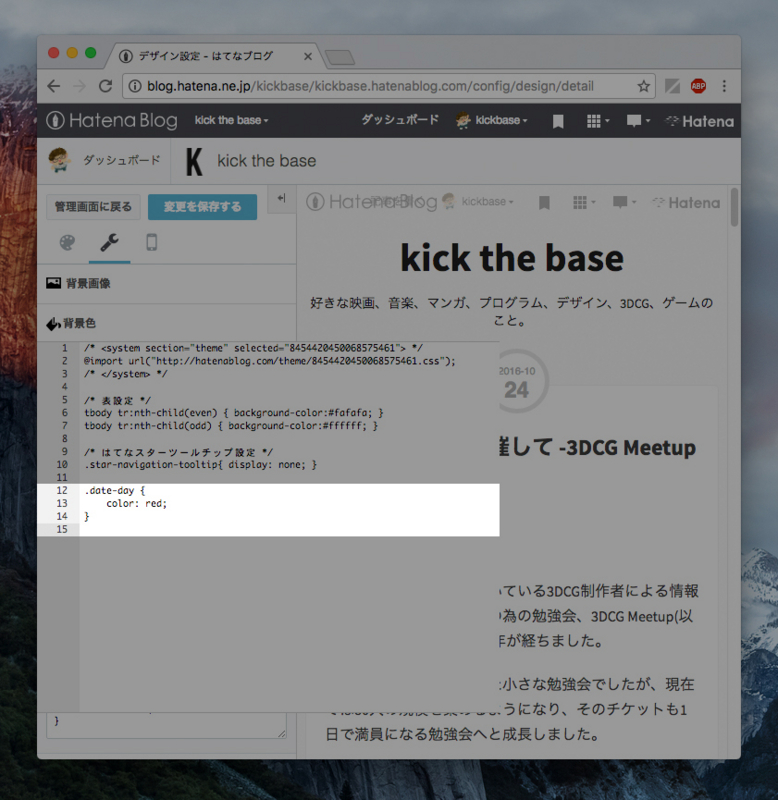Switch to the wrench customize tab
The height and width of the screenshot is (800, 778).
pyautogui.click(x=109, y=242)
